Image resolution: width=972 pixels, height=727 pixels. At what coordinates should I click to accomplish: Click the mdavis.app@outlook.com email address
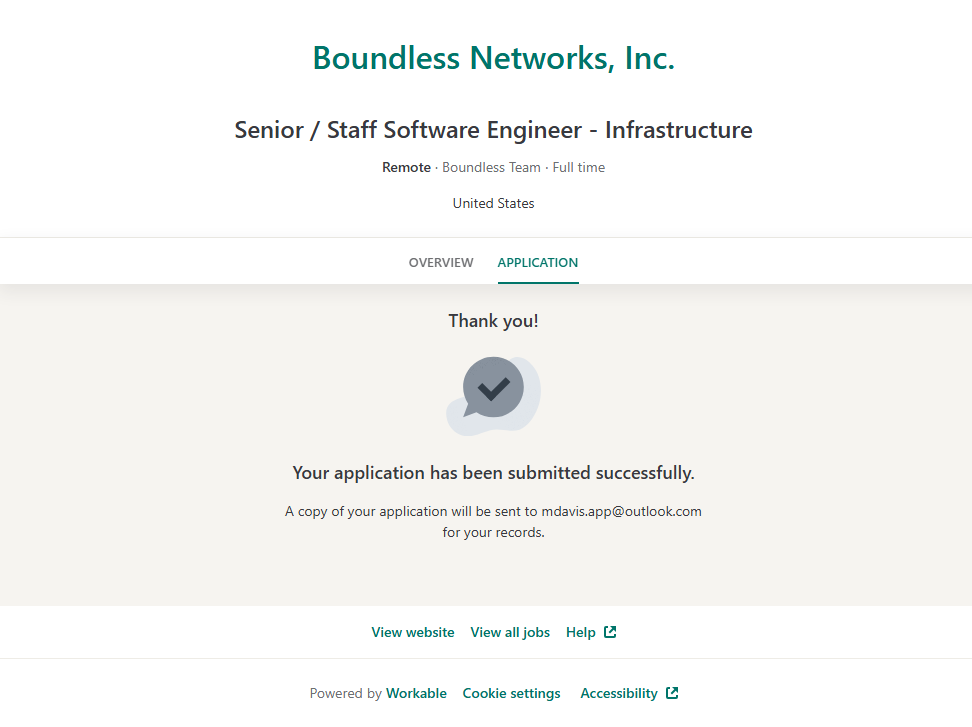[x=621, y=511]
